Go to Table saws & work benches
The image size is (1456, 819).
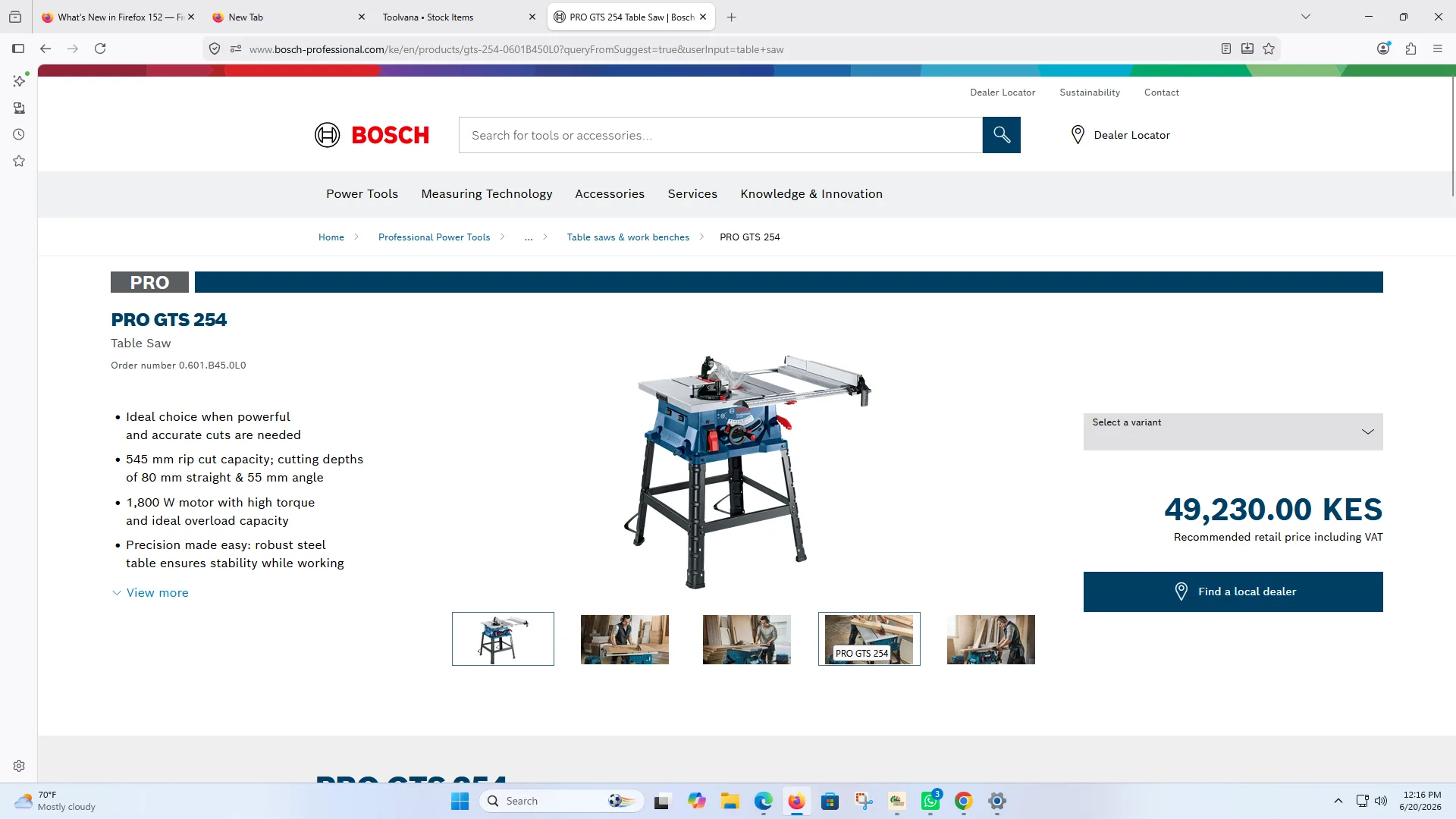click(629, 237)
